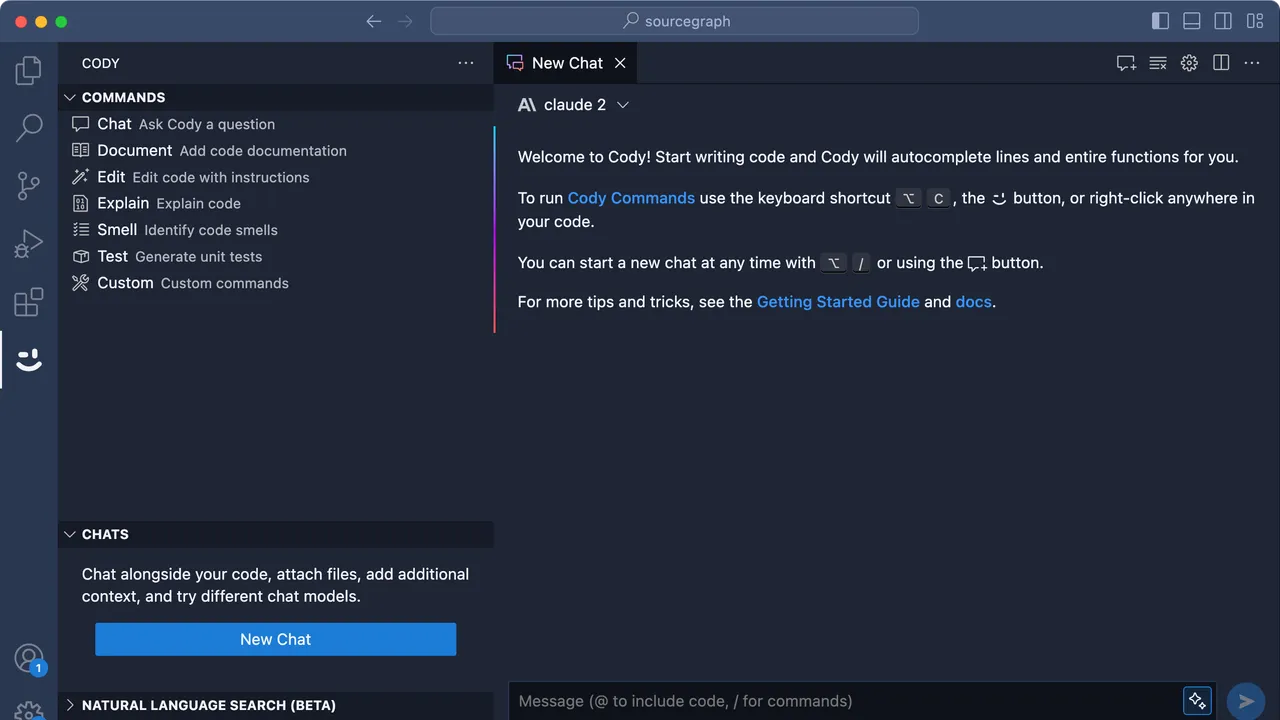
Task: Go forward with the navigation arrow
Action: click(x=405, y=21)
